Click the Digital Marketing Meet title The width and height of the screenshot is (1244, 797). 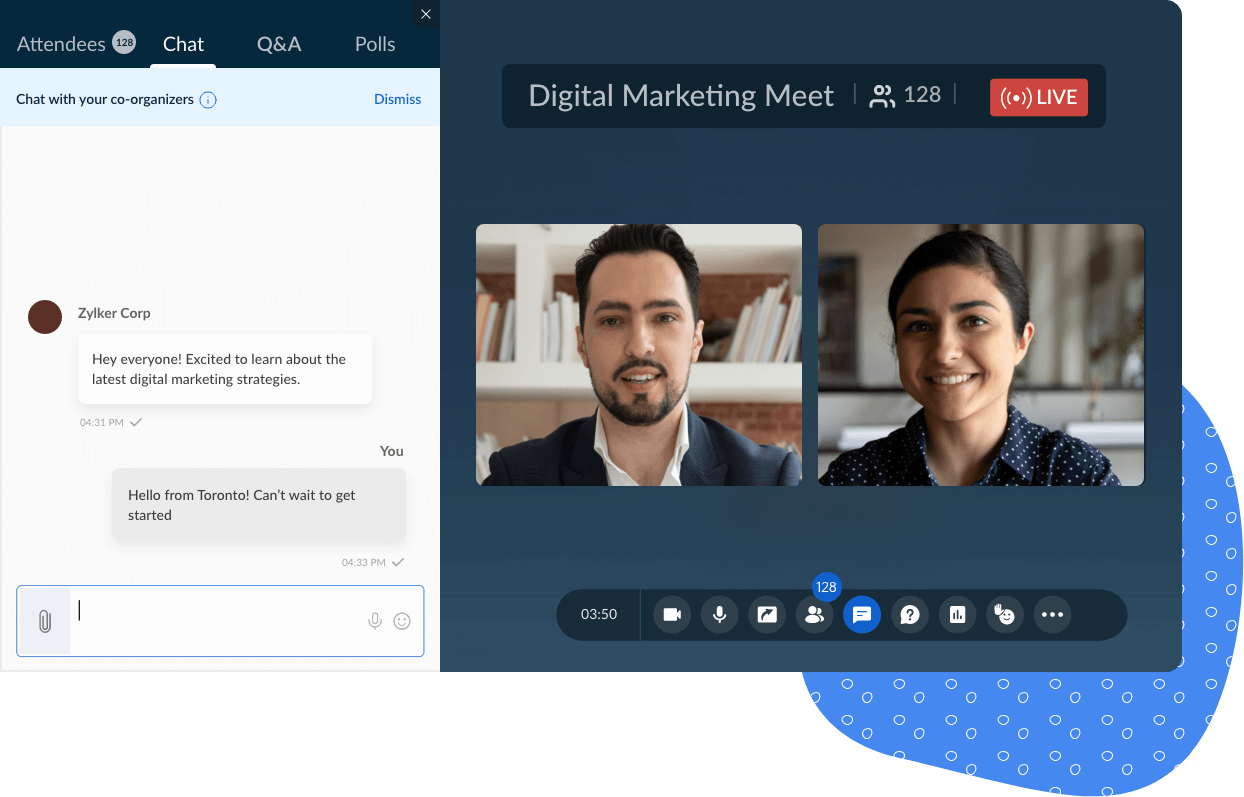tap(681, 96)
